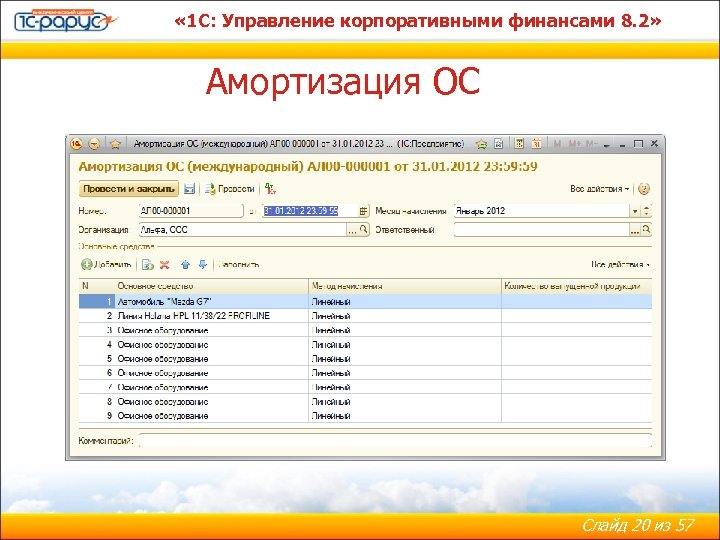This screenshot has width=720, height=540.
Task: Click the Январь 2012 month field
Action: click(x=542, y=211)
